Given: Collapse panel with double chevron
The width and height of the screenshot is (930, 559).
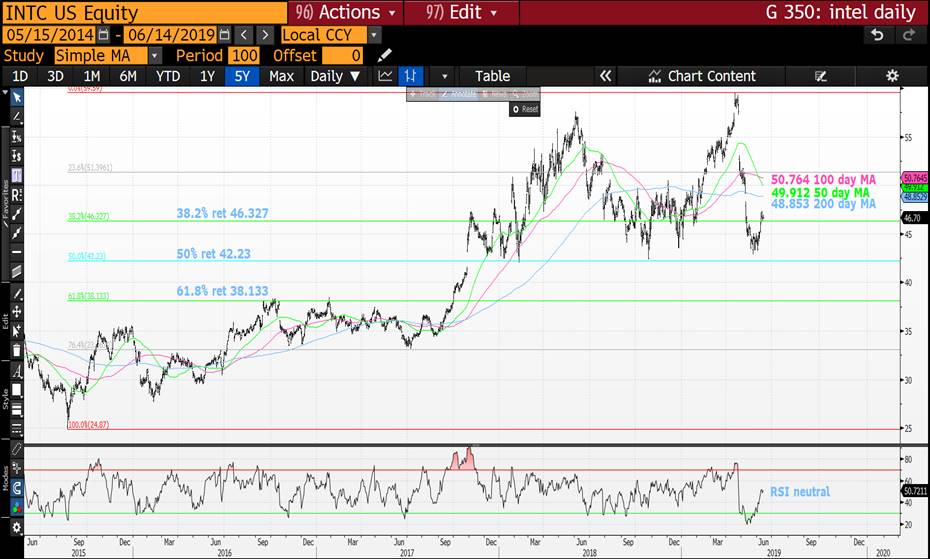Looking at the screenshot, I should pyautogui.click(x=605, y=76).
